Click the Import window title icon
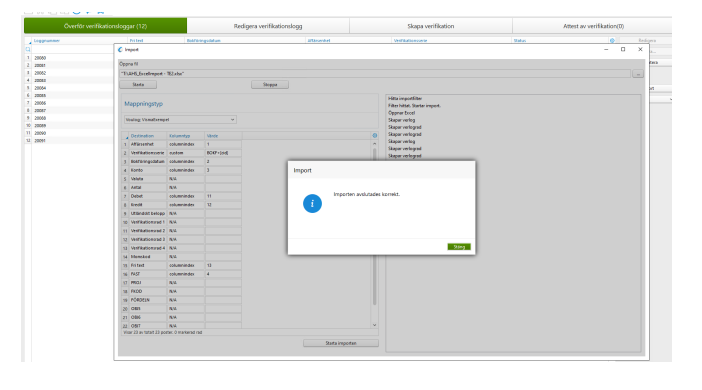Viewport: 702px width, 390px height. [120, 50]
